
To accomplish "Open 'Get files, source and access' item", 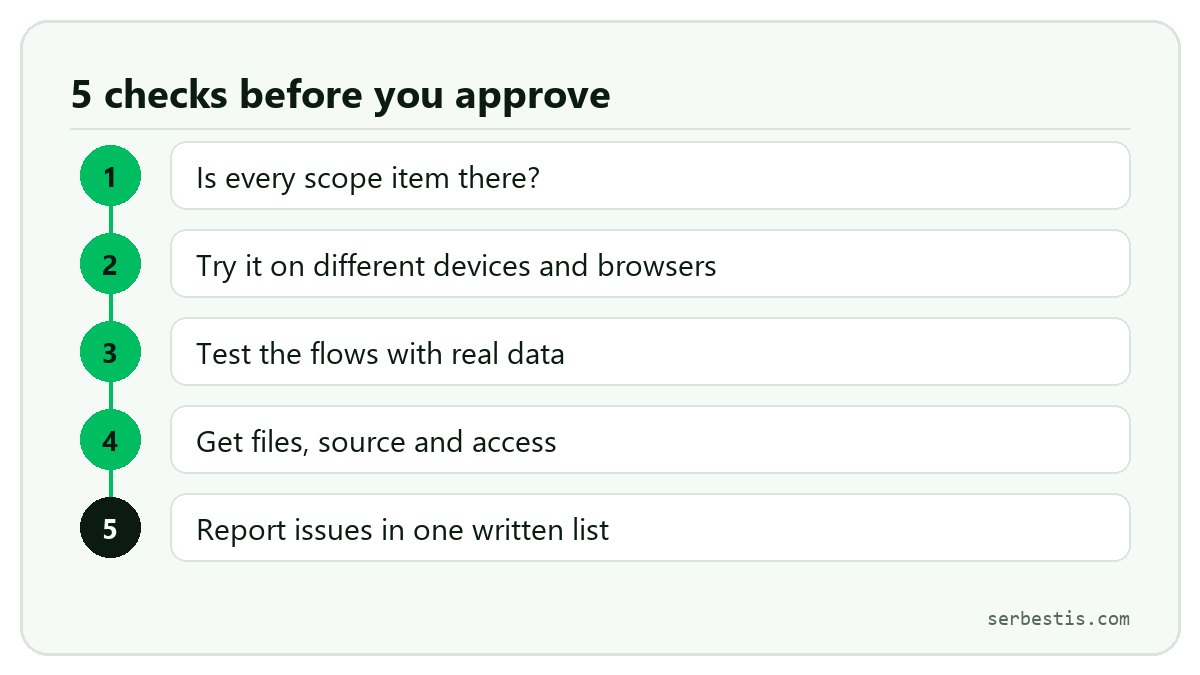I will tap(650, 440).
